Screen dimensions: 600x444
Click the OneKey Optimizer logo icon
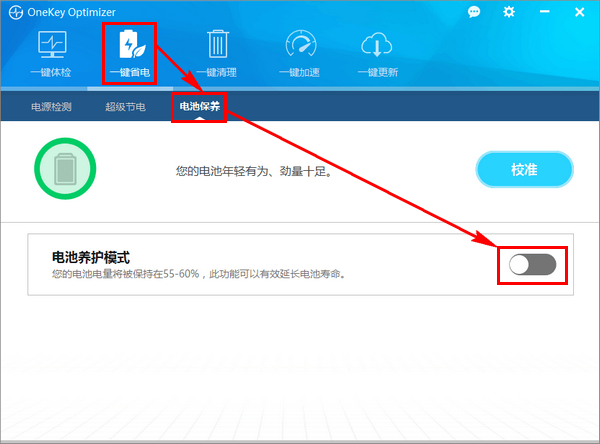pyautogui.click(x=16, y=12)
